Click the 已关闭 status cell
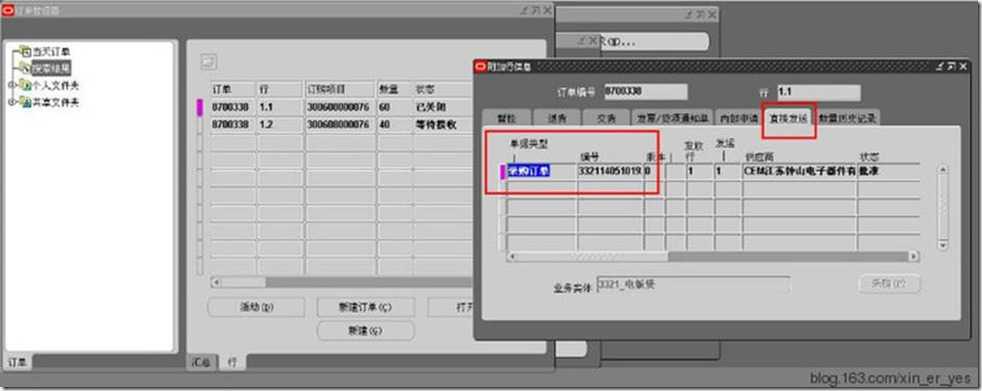Screen dimensions: 982x391 click(x=443, y=107)
